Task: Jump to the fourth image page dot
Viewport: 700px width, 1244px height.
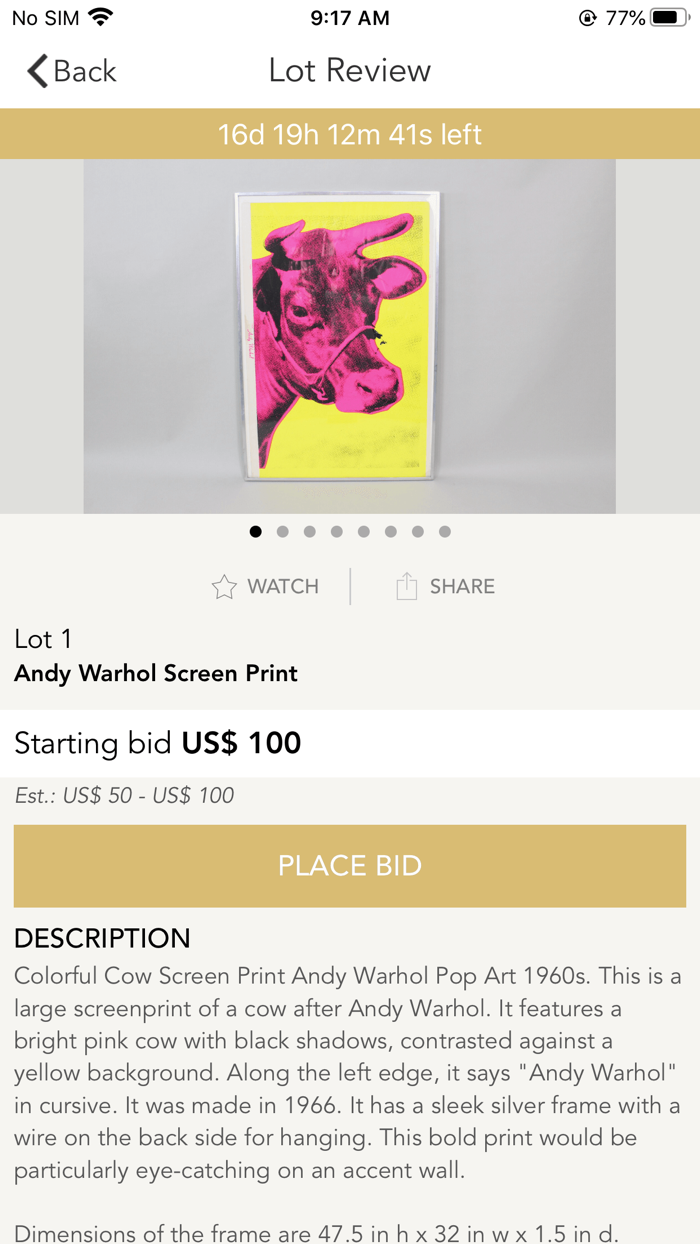Action: 337,532
